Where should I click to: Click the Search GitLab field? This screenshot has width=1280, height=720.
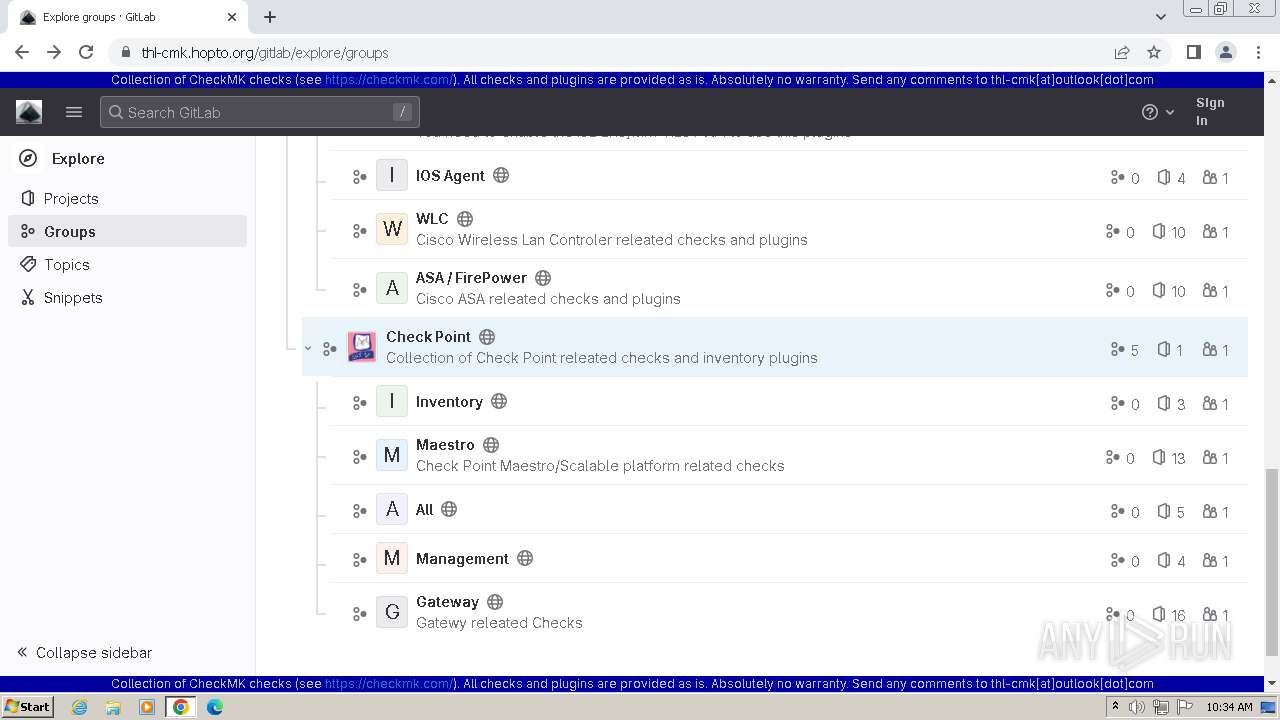(x=260, y=112)
